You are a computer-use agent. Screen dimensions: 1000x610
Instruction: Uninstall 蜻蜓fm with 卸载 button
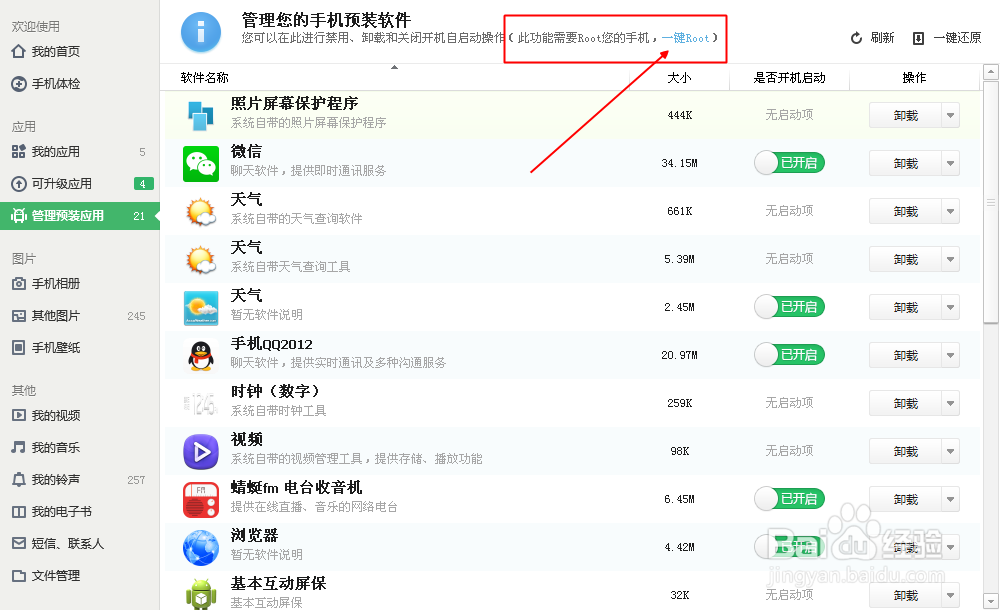[906, 499]
